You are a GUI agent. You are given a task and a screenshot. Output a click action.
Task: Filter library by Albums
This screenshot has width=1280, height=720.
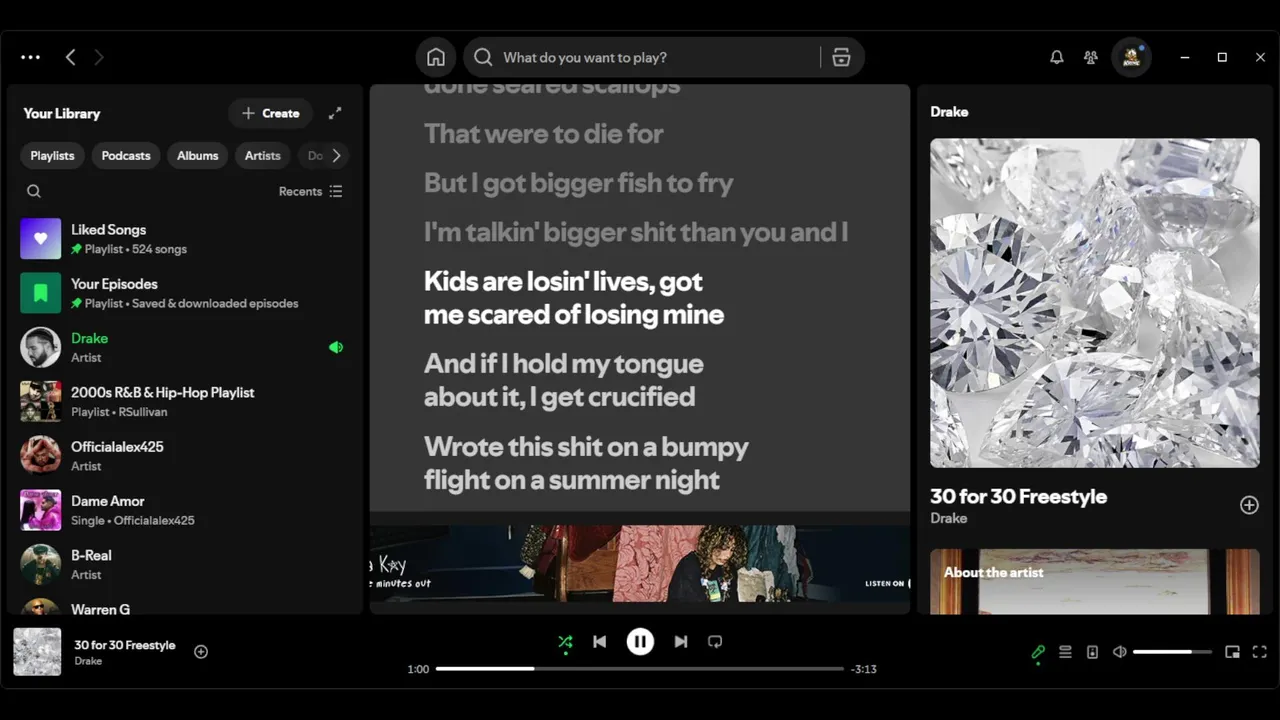198,155
